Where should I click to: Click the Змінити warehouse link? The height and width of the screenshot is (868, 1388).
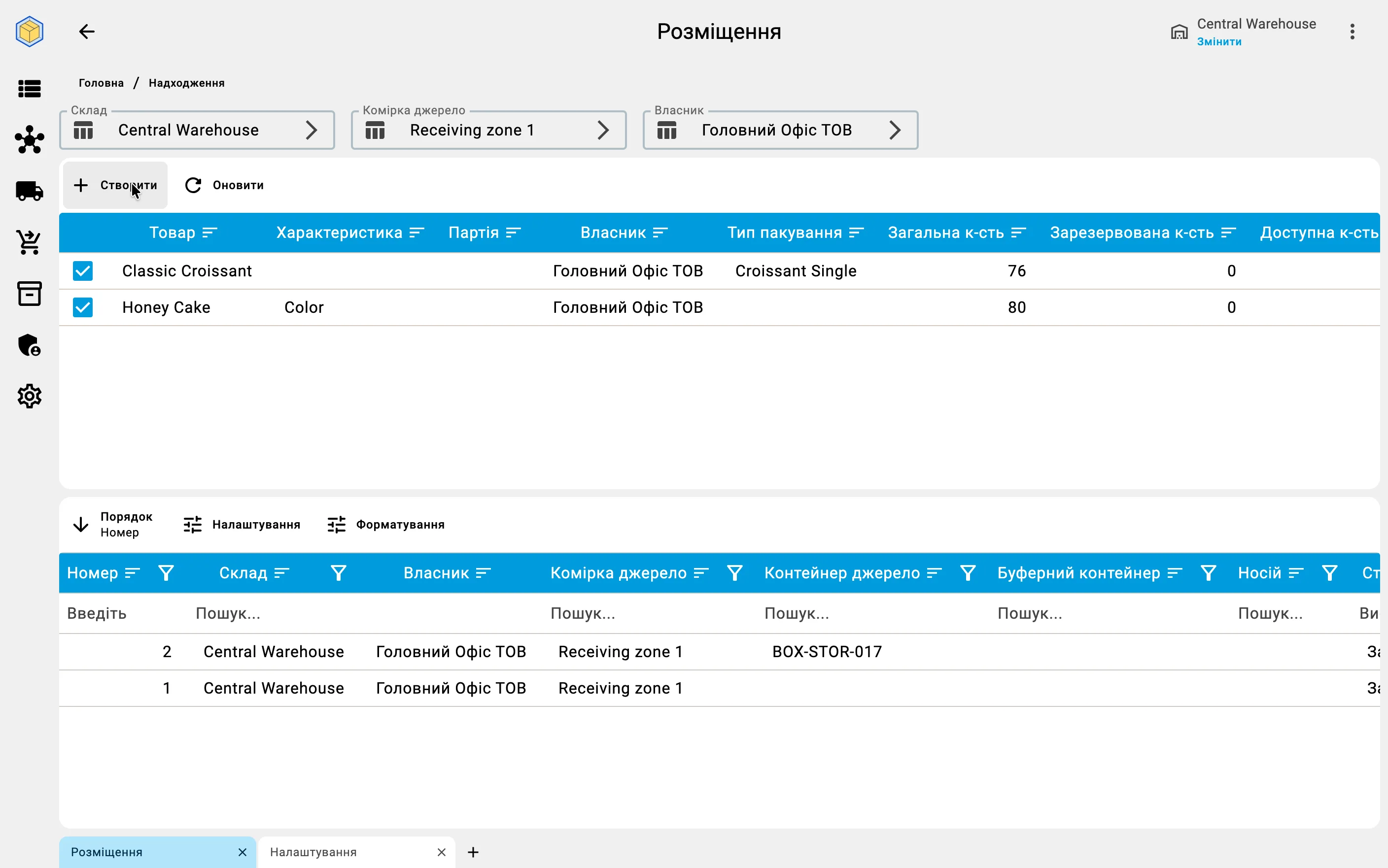[1219, 42]
